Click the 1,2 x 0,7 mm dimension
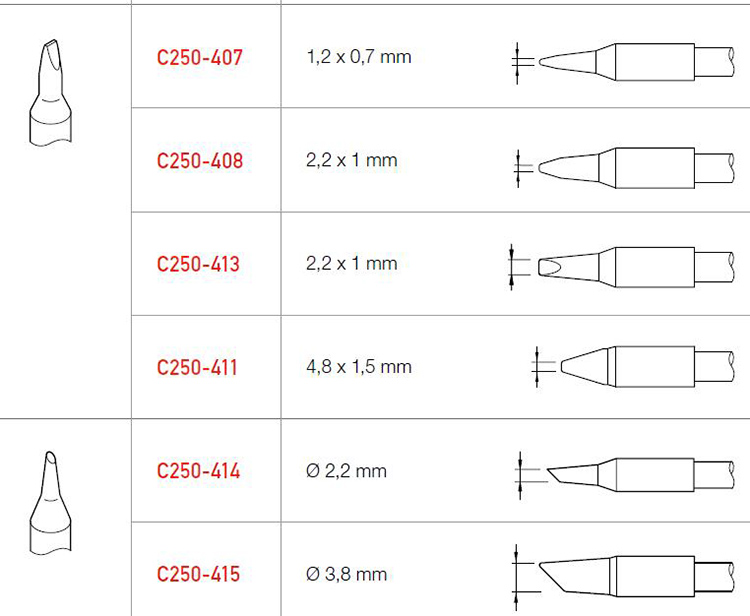The width and height of the screenshot is (750, 616). pos(359,57)
